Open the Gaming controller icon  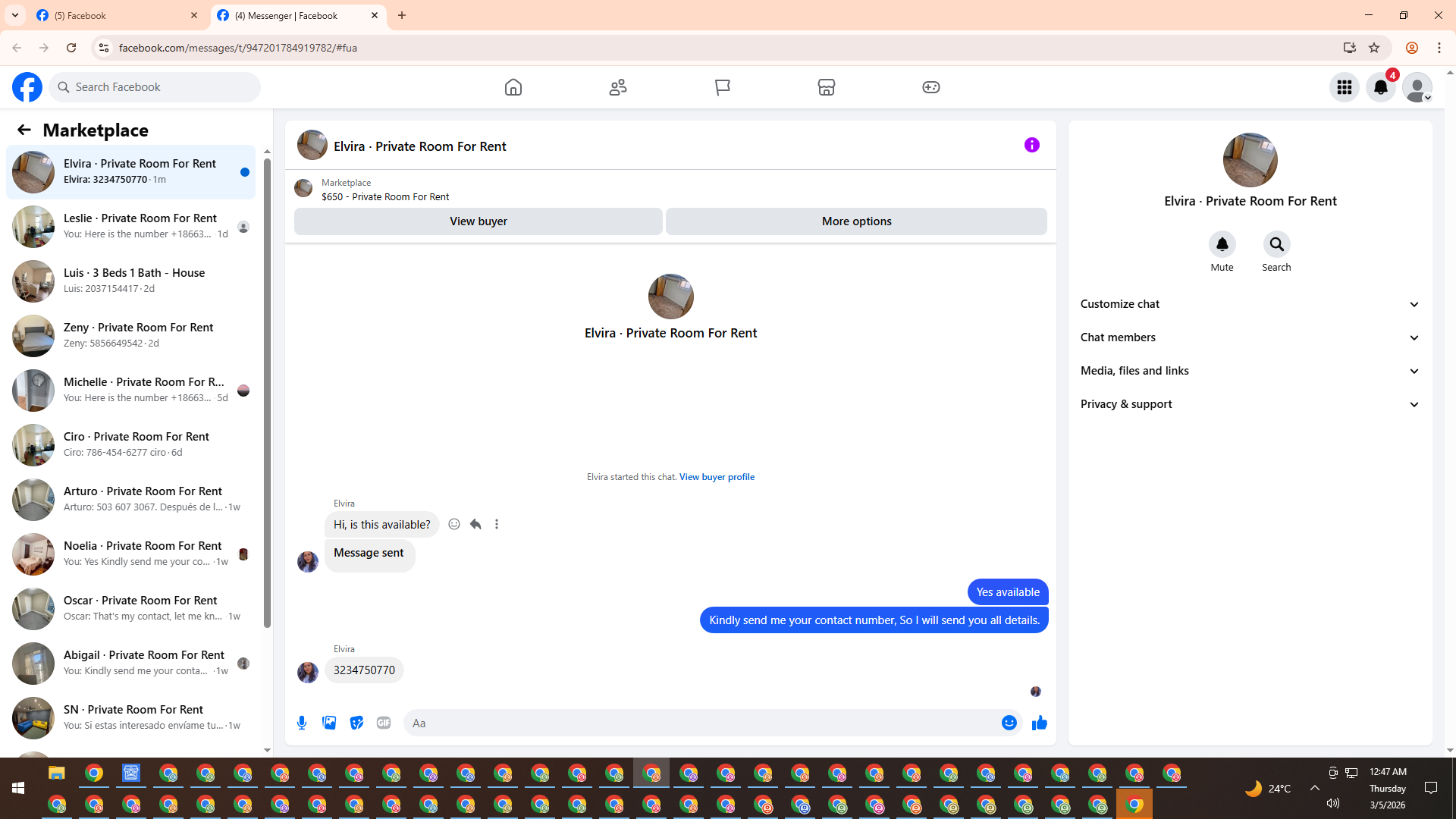(931, 87)
